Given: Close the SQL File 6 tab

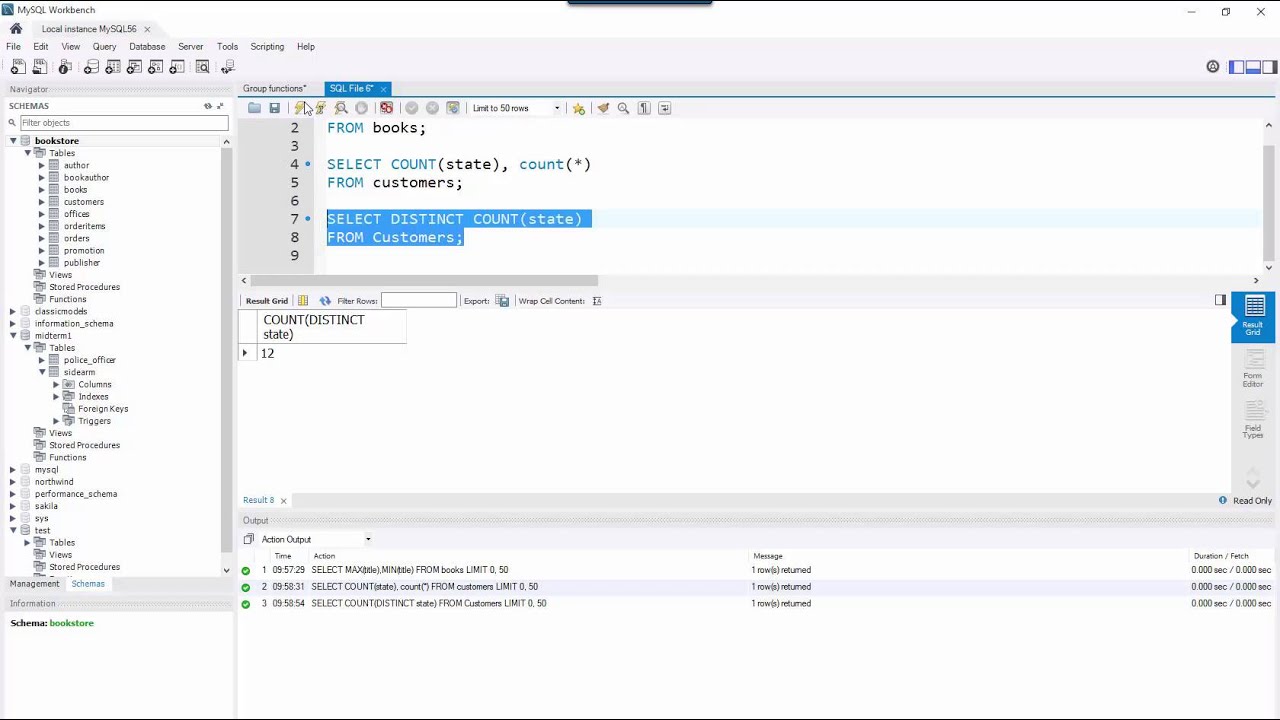Looking at the screenshot, I should [x=383, y=89].
